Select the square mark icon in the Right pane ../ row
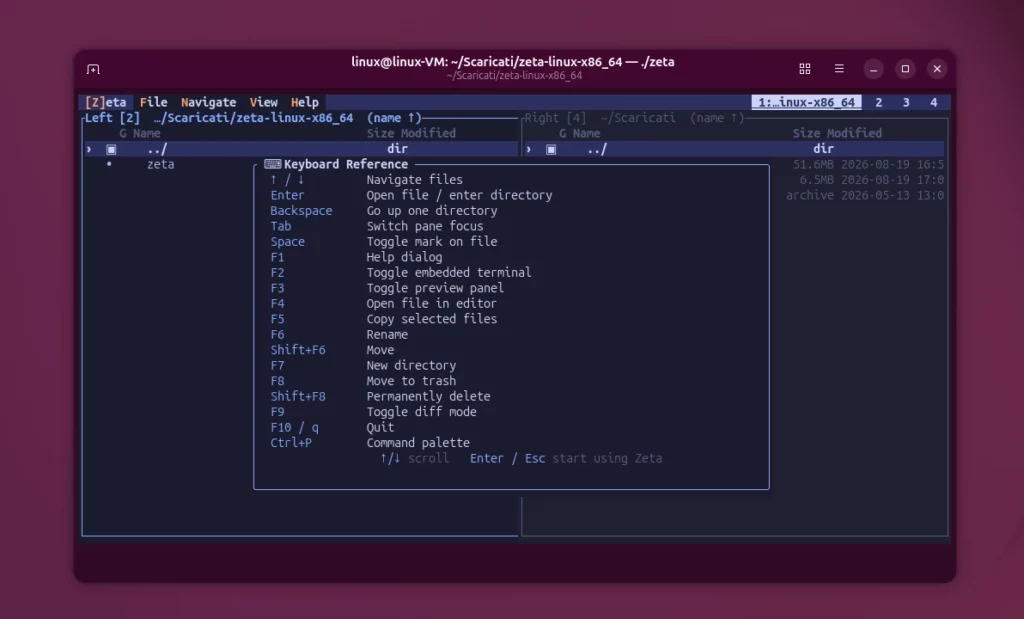 [x=551, y=150]
